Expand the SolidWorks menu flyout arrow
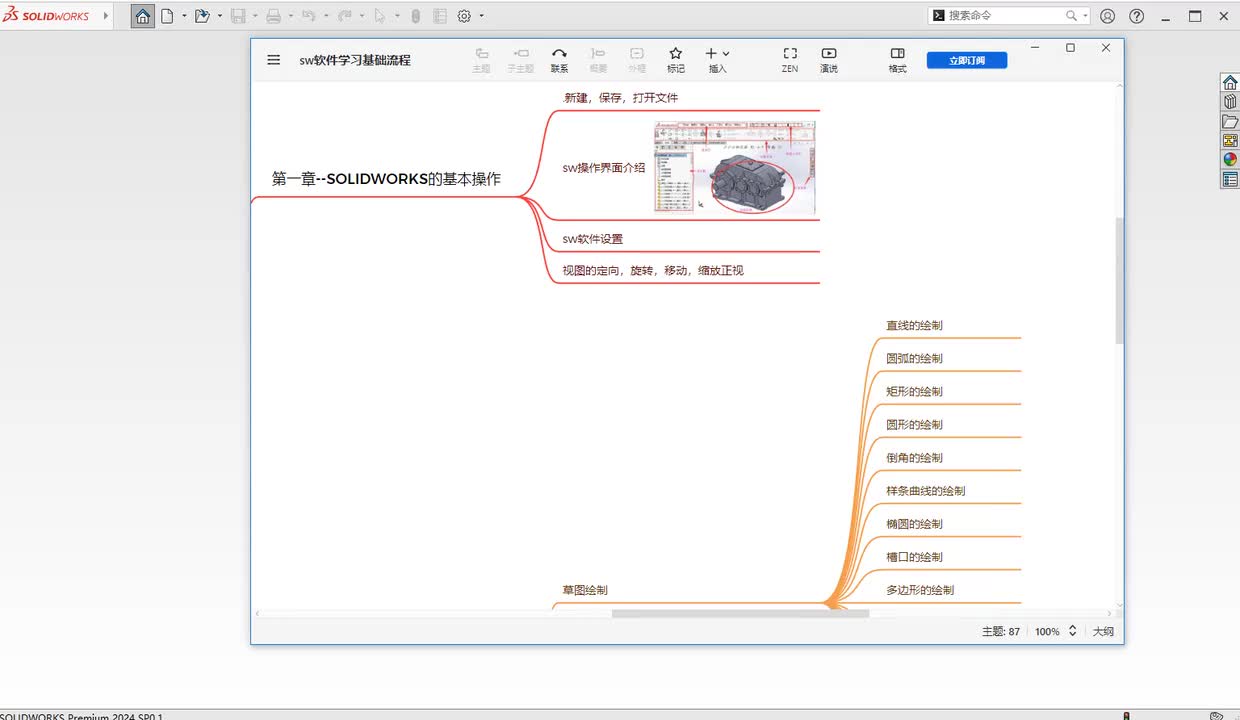The height and width of the screenshot is (720, 1240). tap(106, 16)
